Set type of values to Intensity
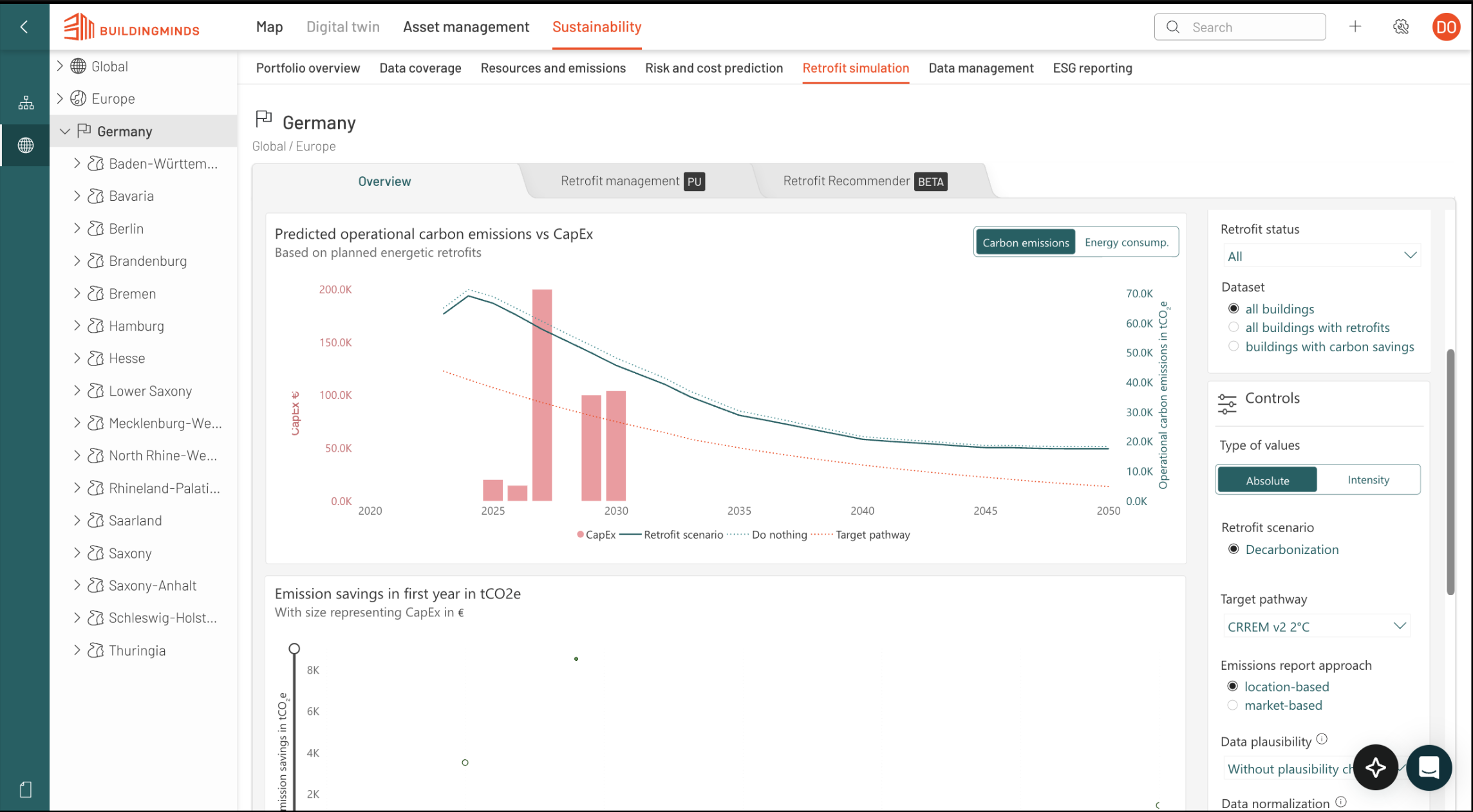 [1368, 480]
